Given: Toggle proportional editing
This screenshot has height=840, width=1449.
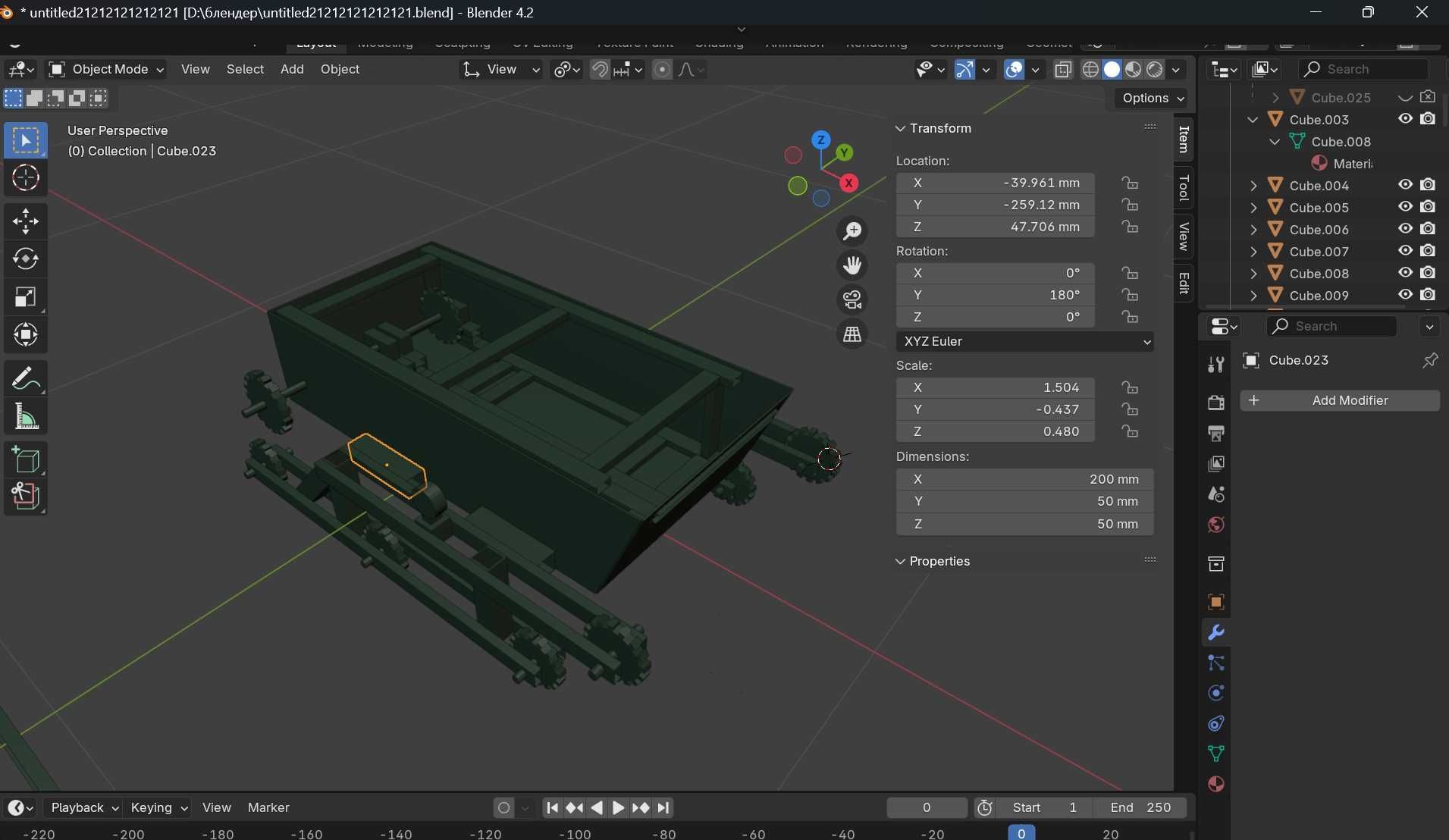Looking at the screenshot, I should tap(663, 70).
